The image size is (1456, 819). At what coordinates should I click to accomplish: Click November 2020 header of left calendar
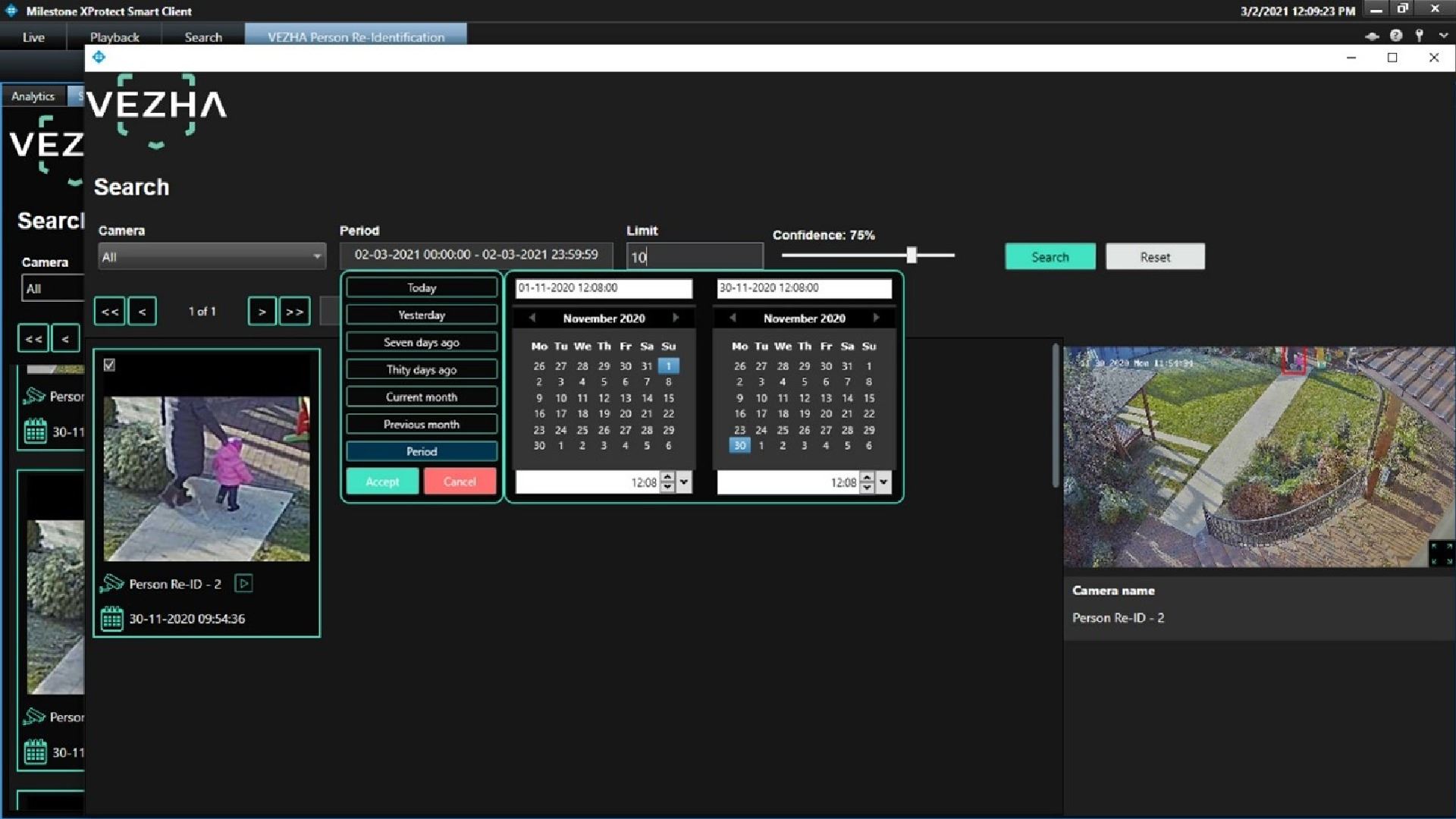[604, 318]
